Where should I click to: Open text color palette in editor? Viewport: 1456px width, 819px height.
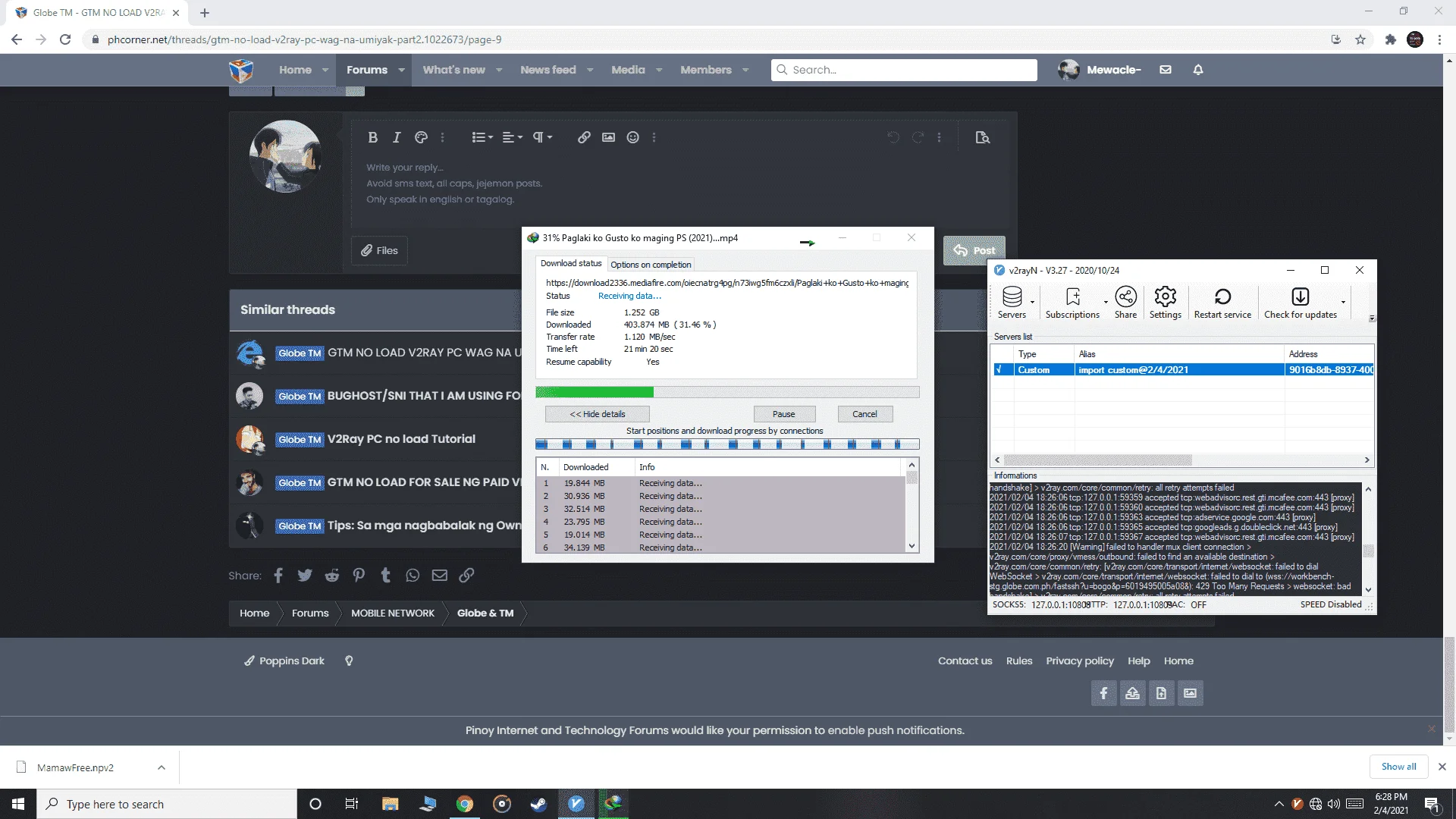click(421, 137)
